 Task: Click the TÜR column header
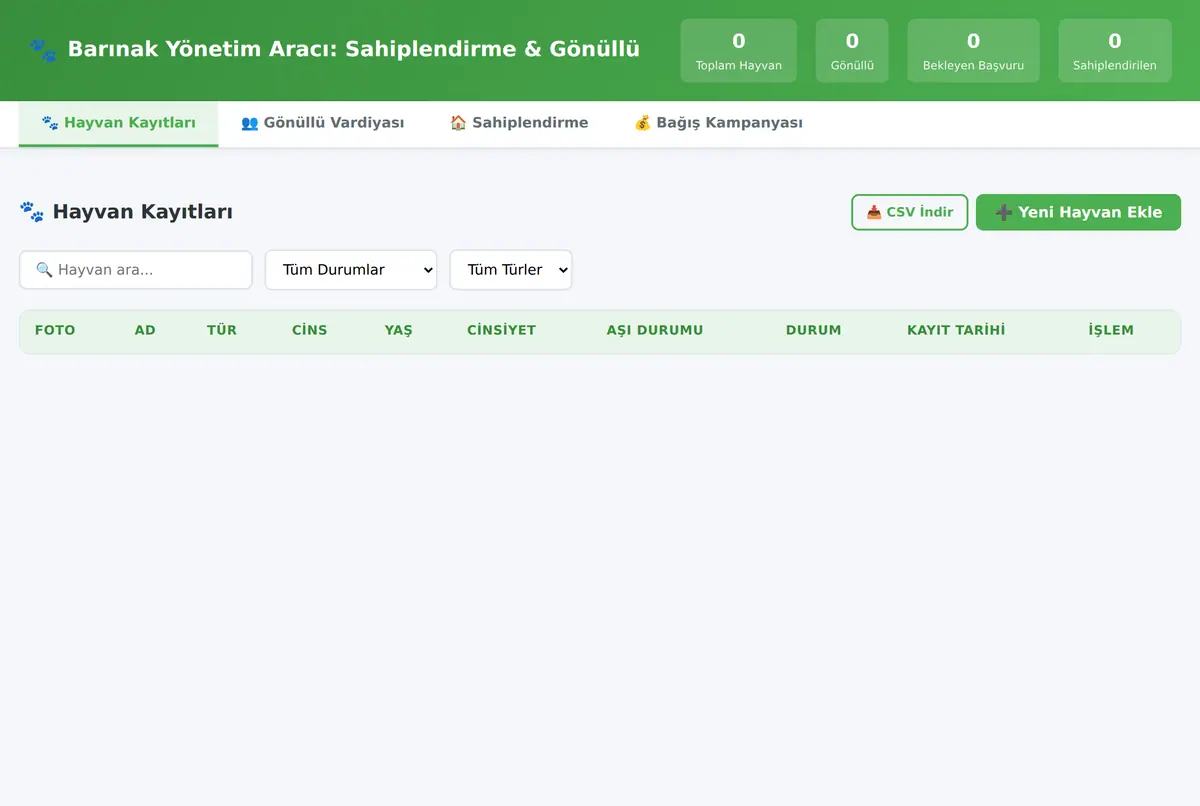tap(222, 330)
